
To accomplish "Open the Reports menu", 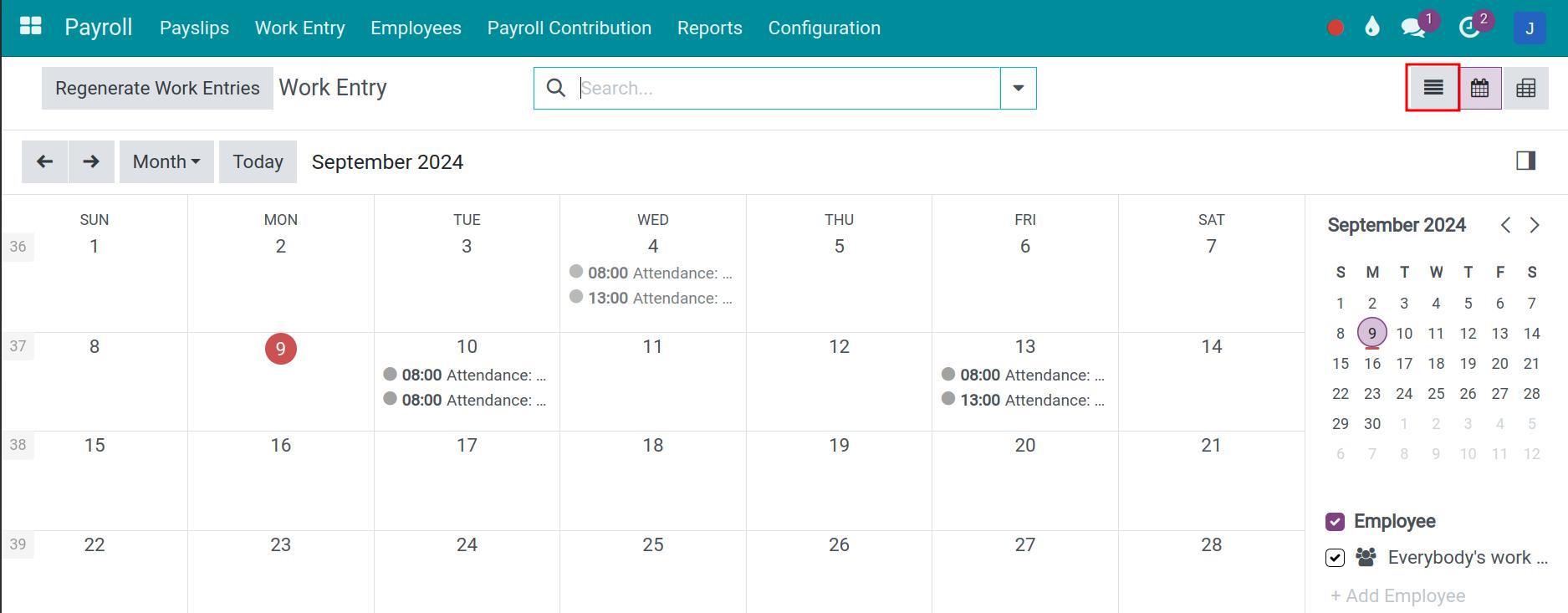I will [x=710, y=28].
